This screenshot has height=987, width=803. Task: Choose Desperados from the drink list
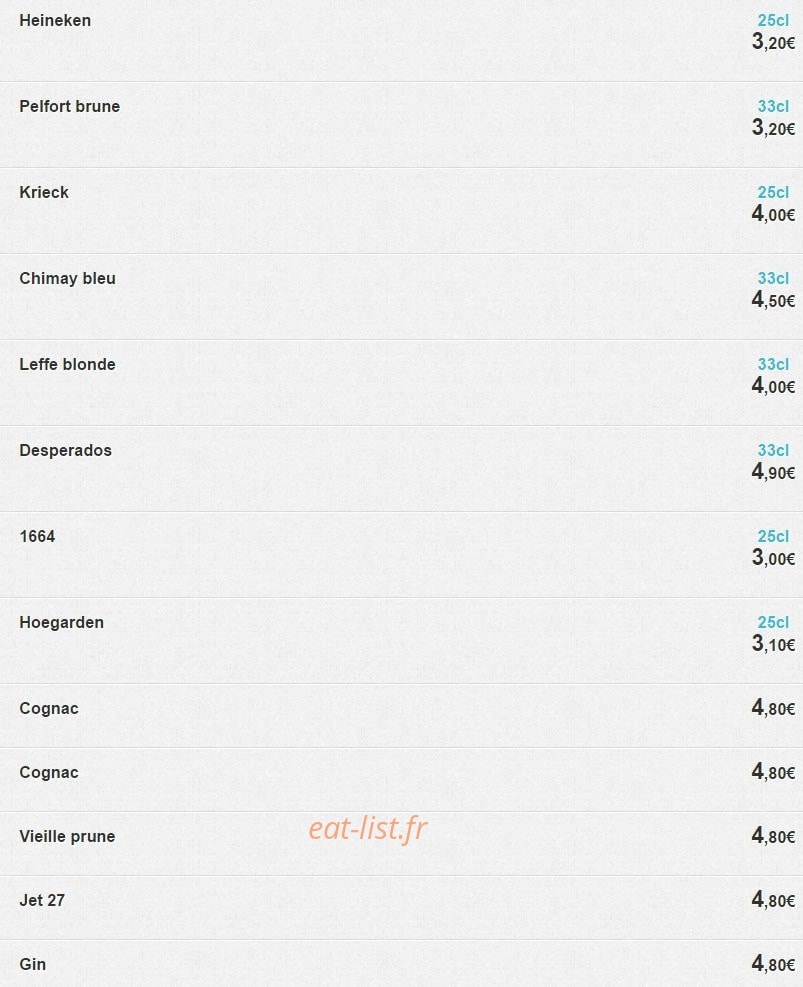pyautogui.click(x=65, y=450)
